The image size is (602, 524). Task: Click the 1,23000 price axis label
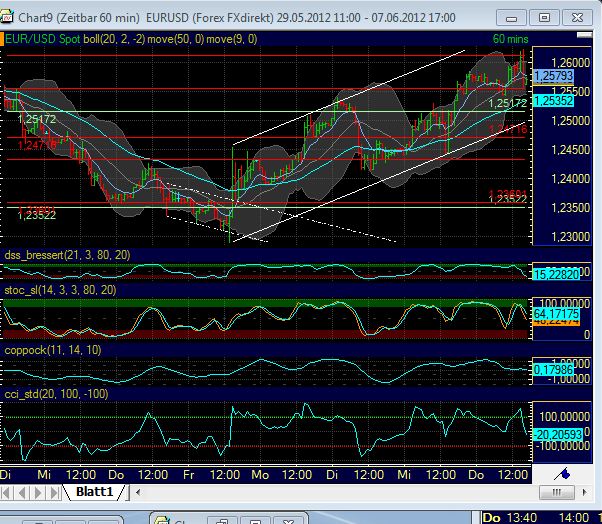570,236
